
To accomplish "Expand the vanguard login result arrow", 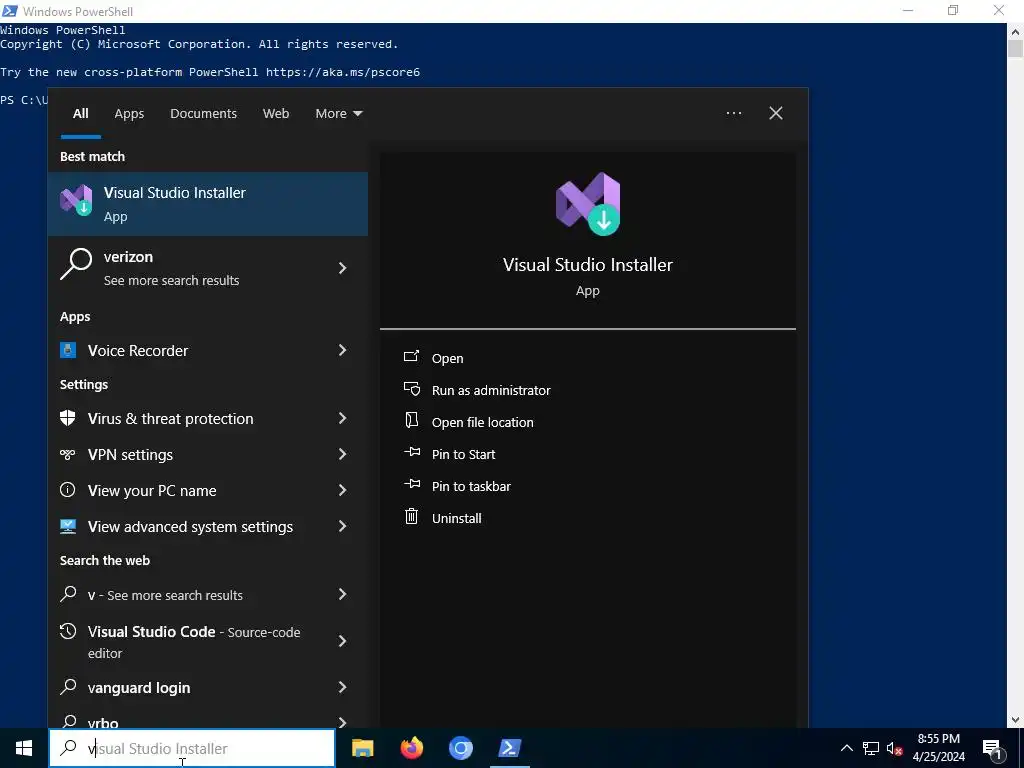I will click(342, 687).
